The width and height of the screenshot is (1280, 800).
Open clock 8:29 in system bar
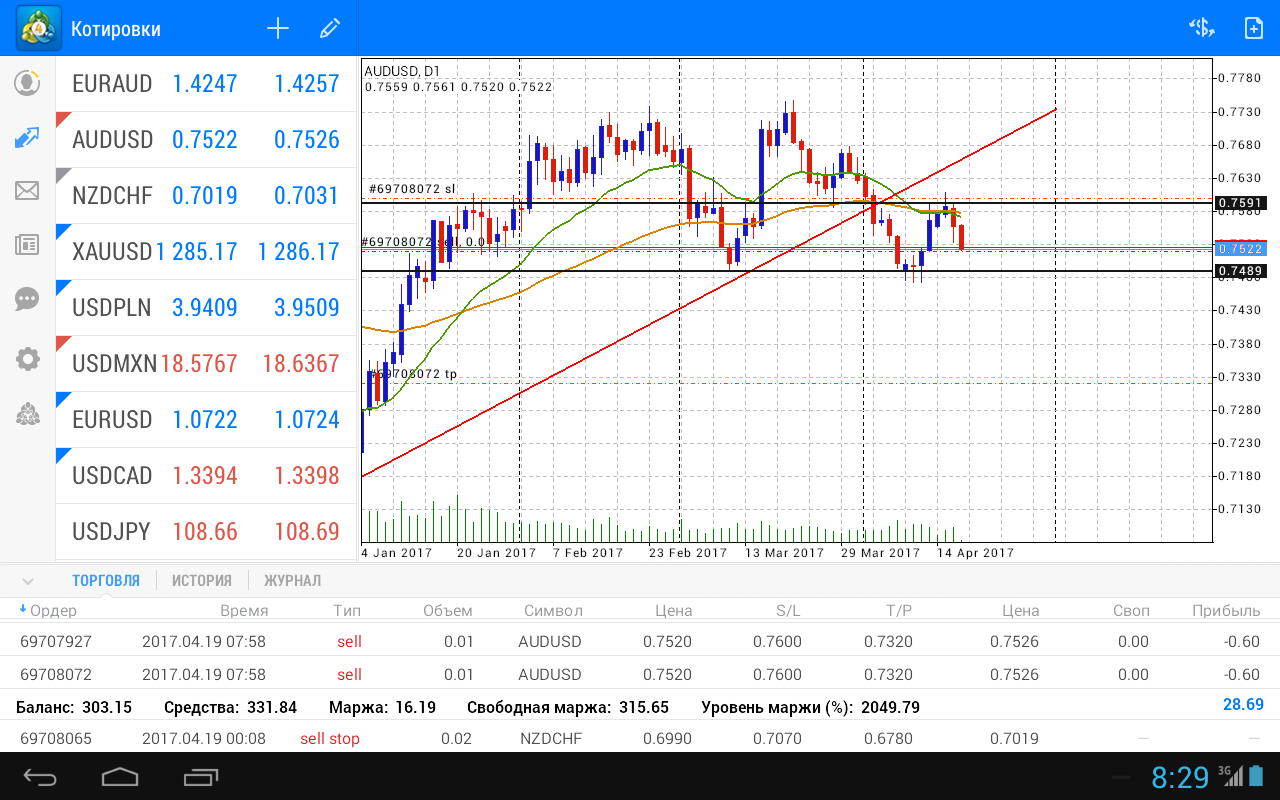(1180, 777)
